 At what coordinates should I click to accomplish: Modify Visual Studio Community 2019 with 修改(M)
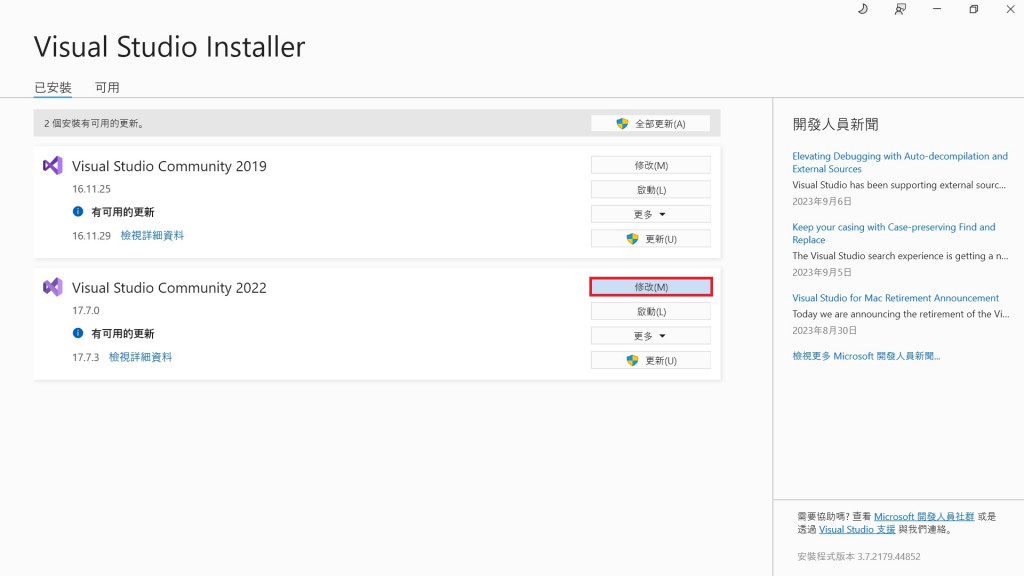(650, 165)
